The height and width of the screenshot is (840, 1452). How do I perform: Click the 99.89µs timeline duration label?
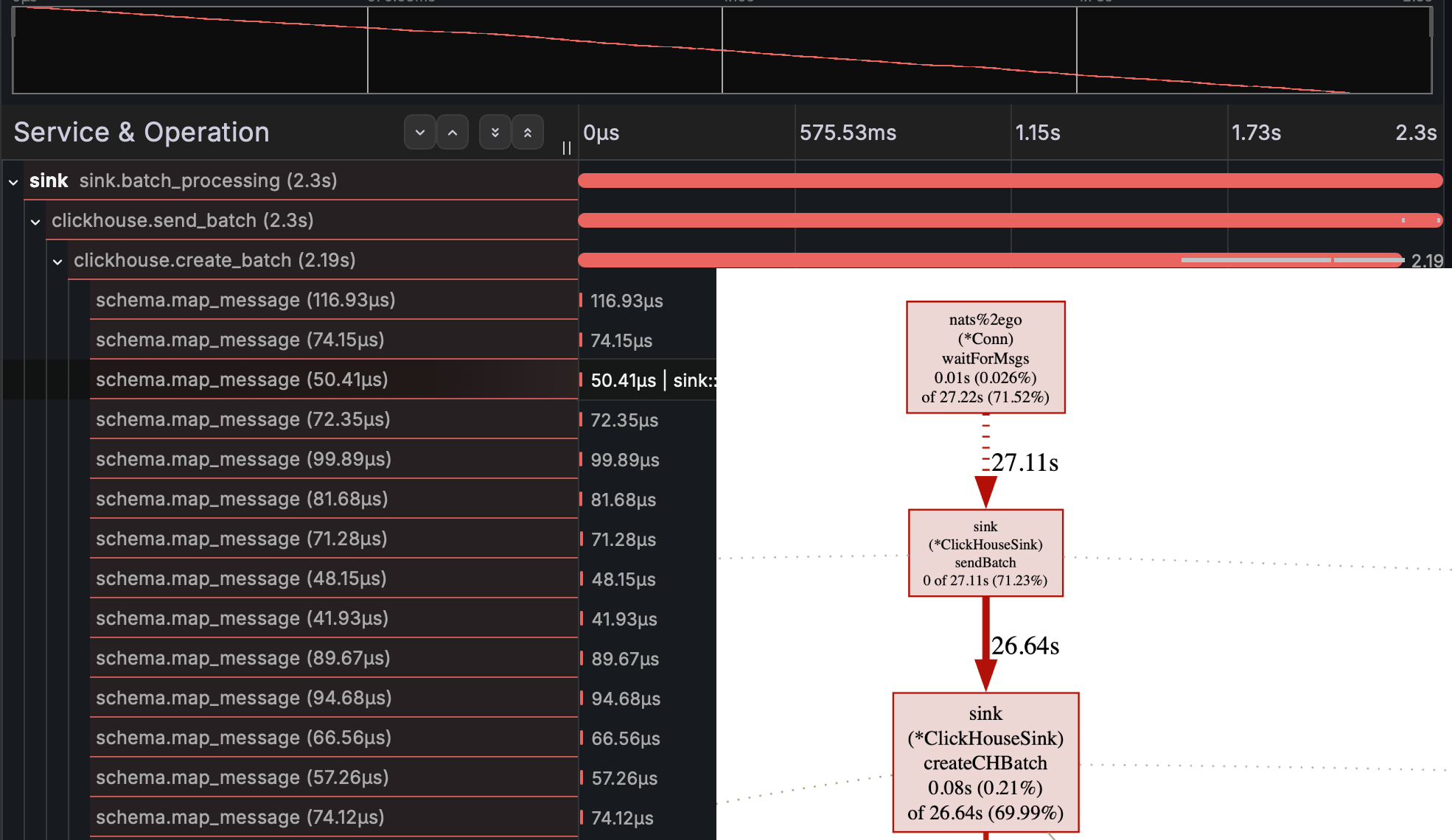pyautogui.click(x=625, y=460)
